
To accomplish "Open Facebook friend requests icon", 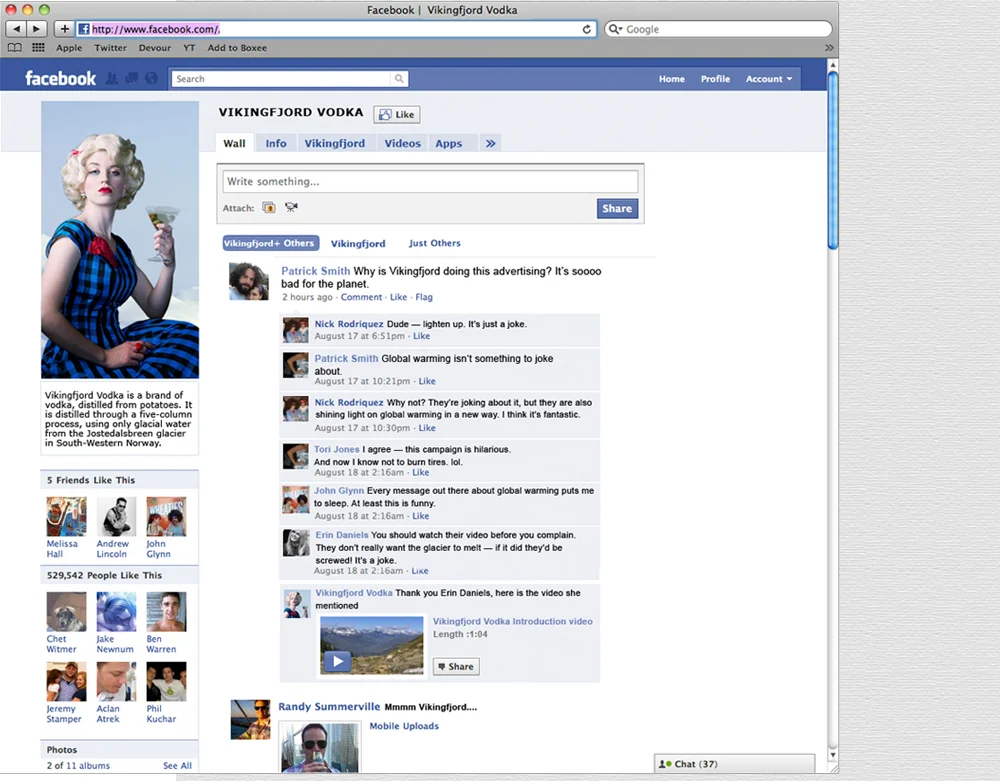I will click(112, 78).
